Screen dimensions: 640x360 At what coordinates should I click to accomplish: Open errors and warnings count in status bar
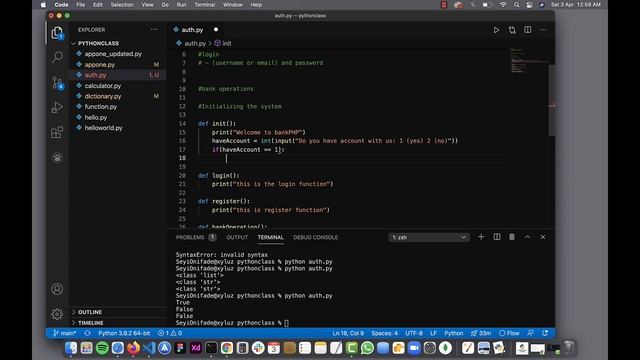[x=170, y=333]
